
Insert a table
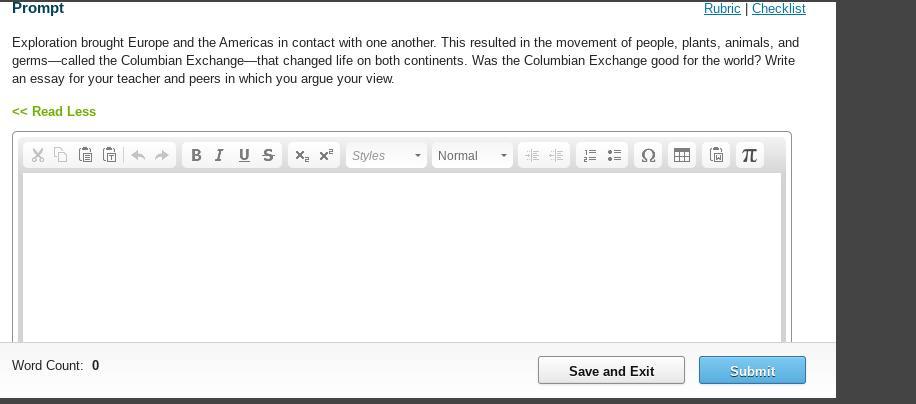(682, 155)
